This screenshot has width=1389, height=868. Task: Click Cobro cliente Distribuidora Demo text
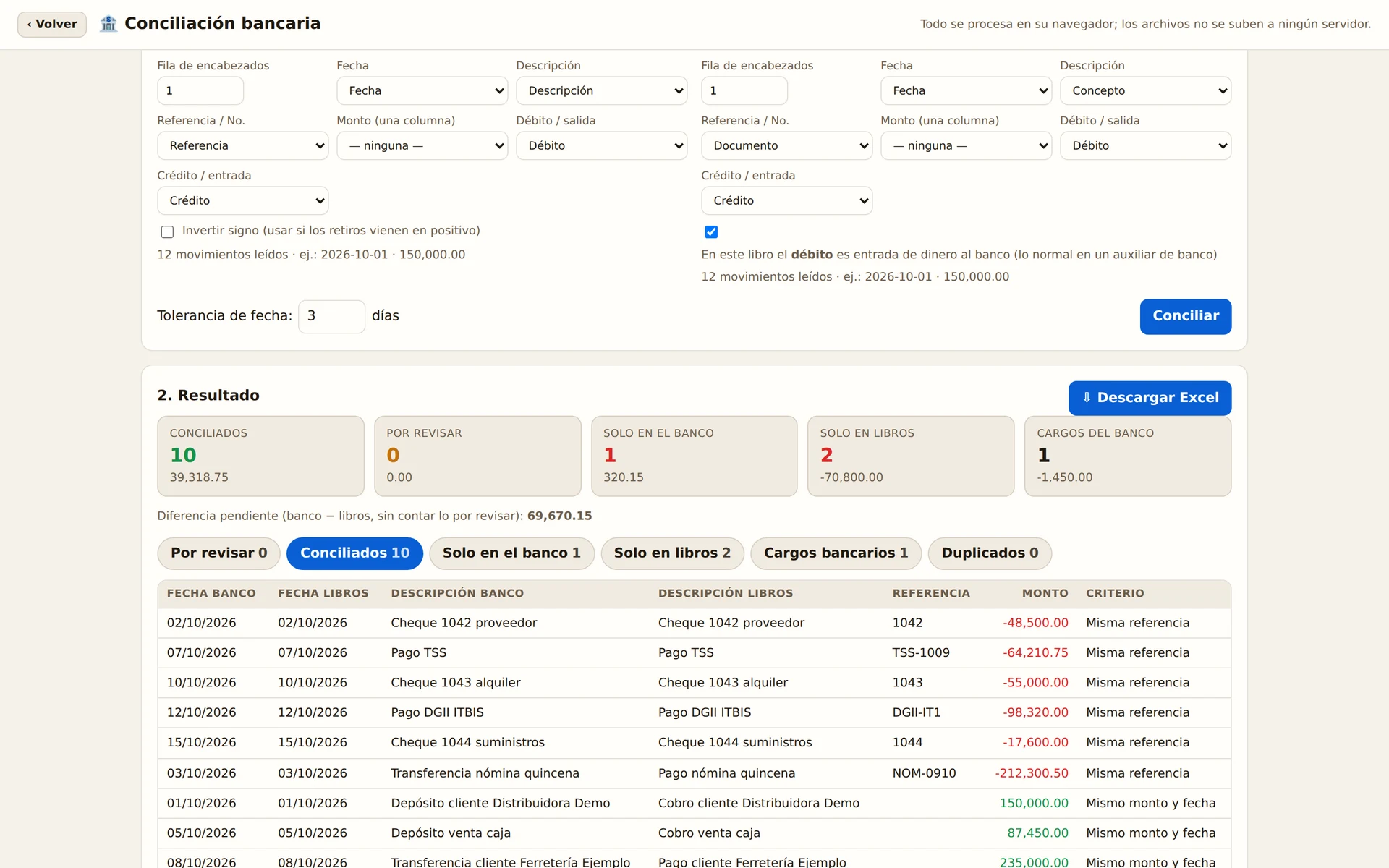pos(759,803)
